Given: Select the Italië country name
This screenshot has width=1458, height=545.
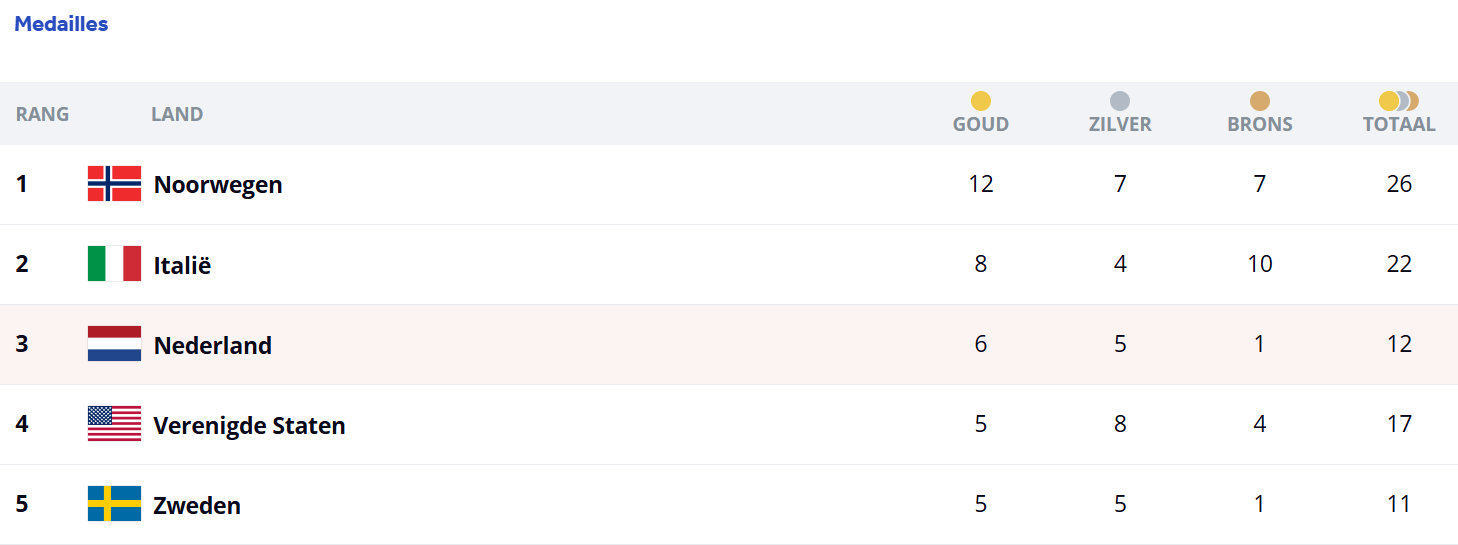Looking at the screenshot, I should (x=182, y=265).
